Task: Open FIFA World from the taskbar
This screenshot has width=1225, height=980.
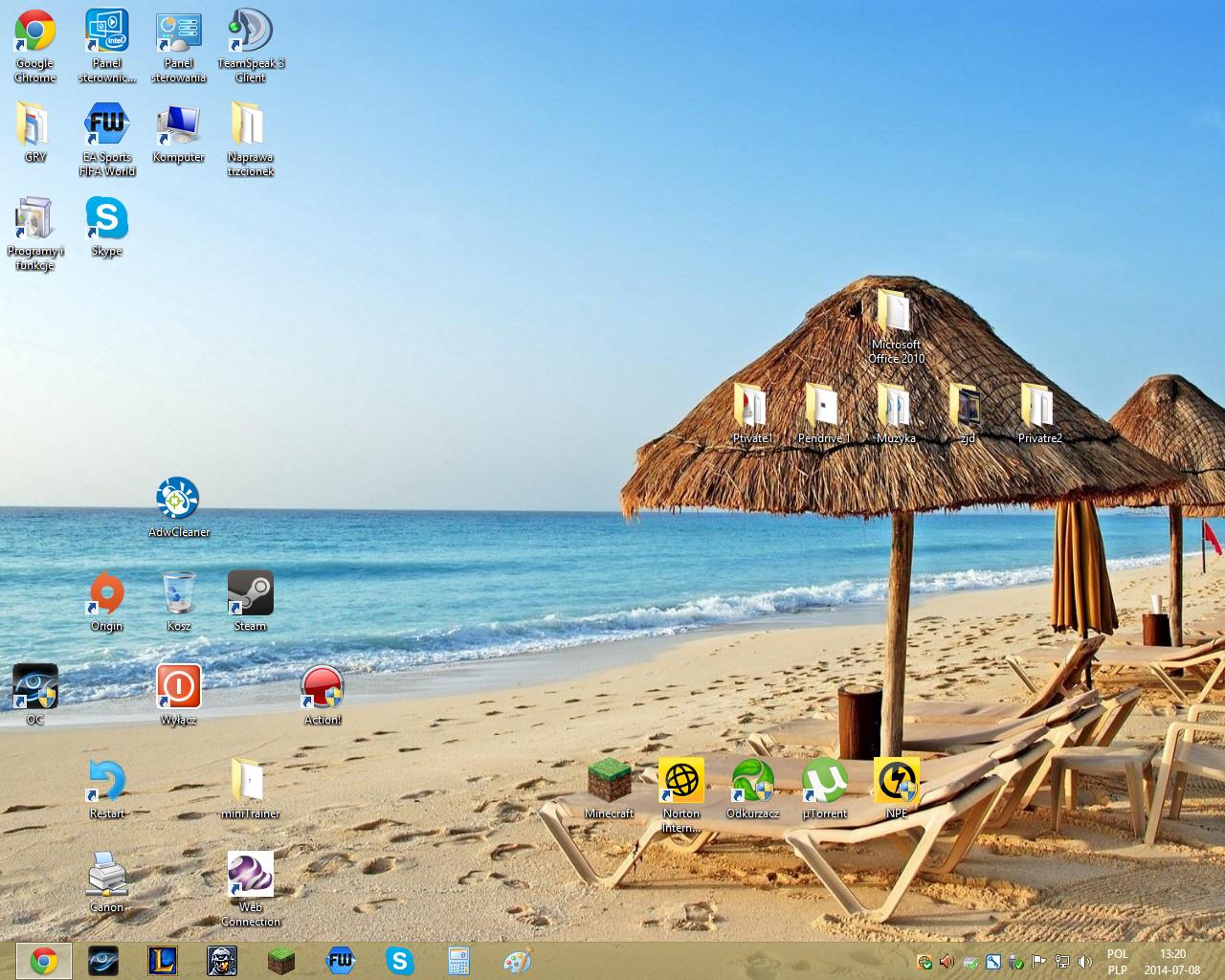Action: tap(341, 961)
